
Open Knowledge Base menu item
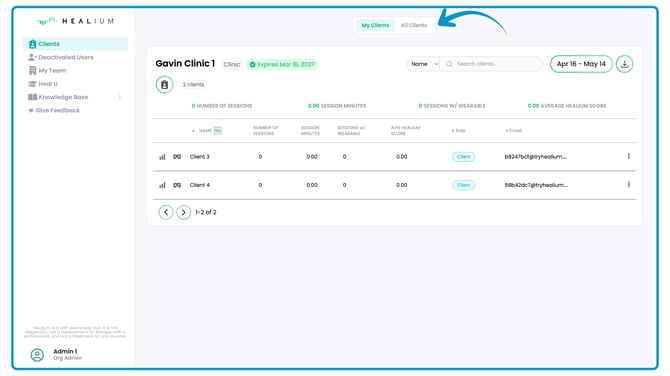pos(58,97)
